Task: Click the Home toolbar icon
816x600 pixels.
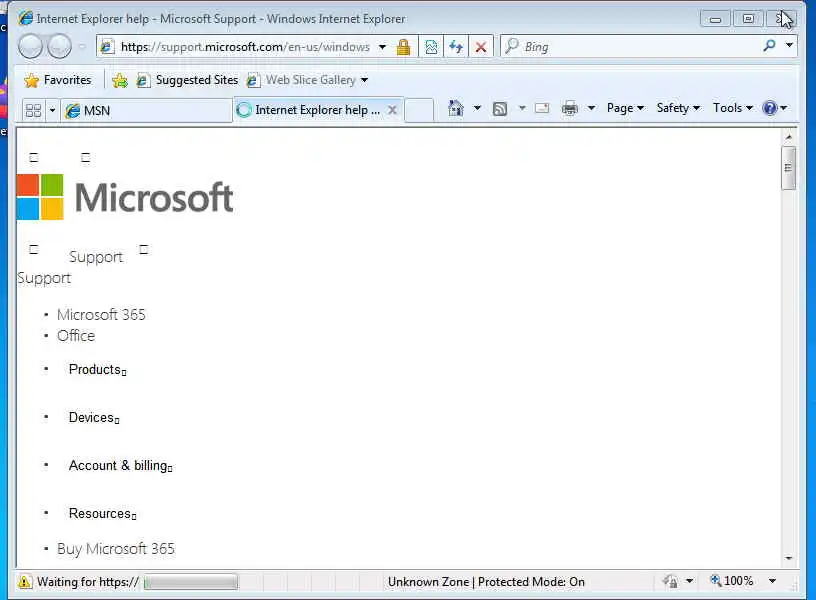Action: tap(456, 108)
